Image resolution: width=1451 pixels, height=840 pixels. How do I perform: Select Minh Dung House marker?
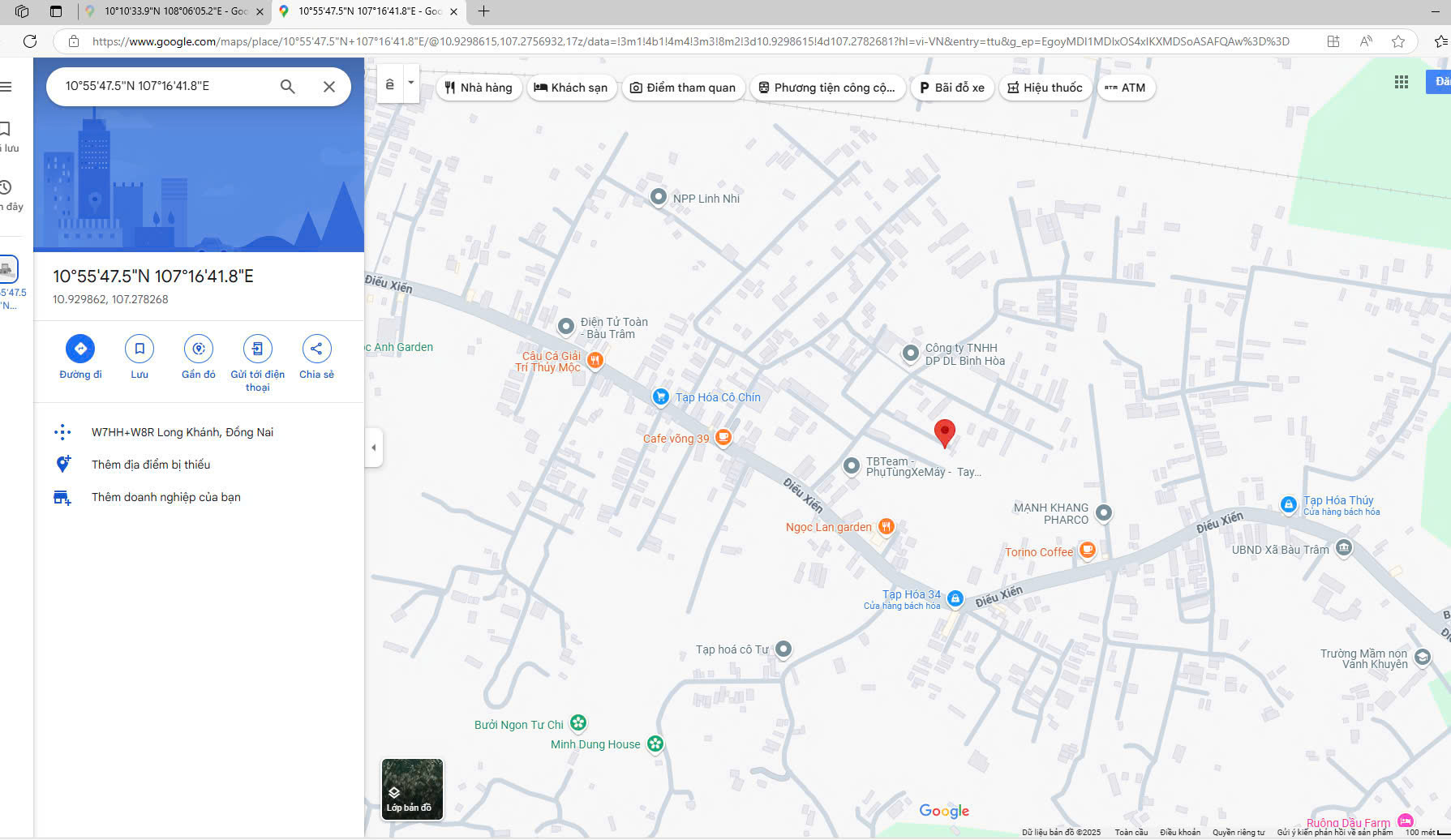(x=655, y=744)
